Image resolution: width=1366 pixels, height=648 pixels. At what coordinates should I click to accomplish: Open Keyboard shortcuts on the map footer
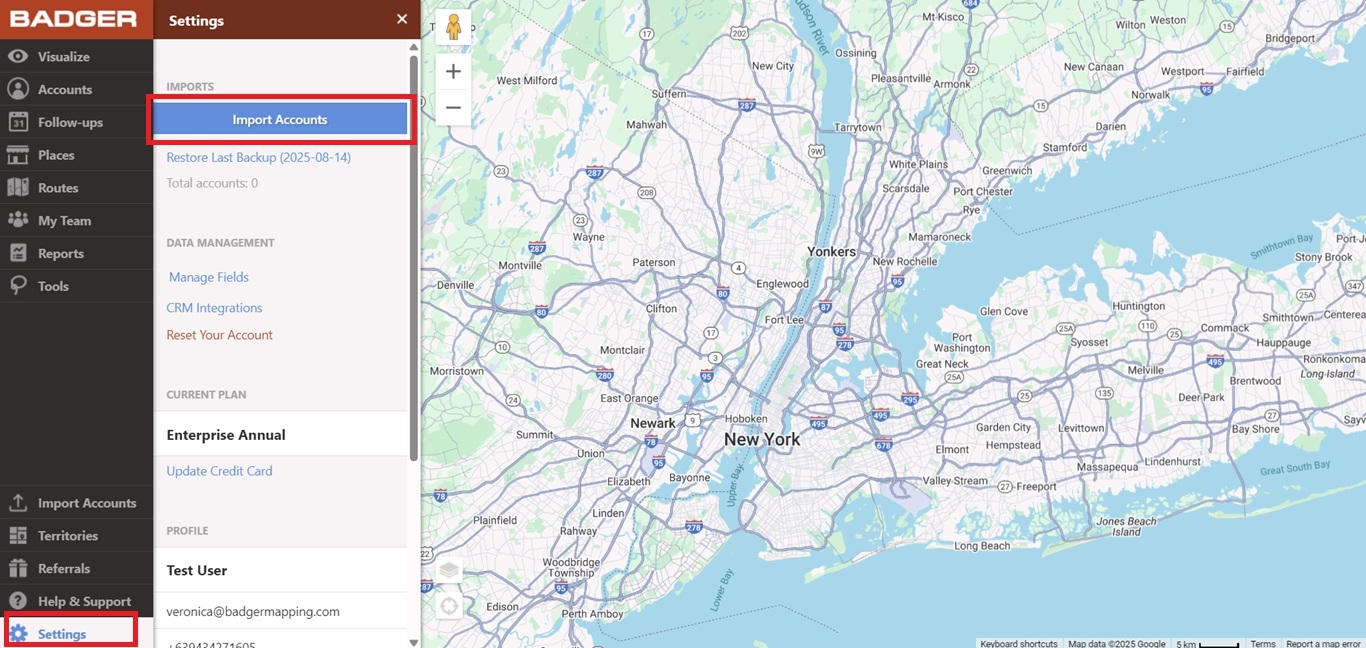point(1019,643)
